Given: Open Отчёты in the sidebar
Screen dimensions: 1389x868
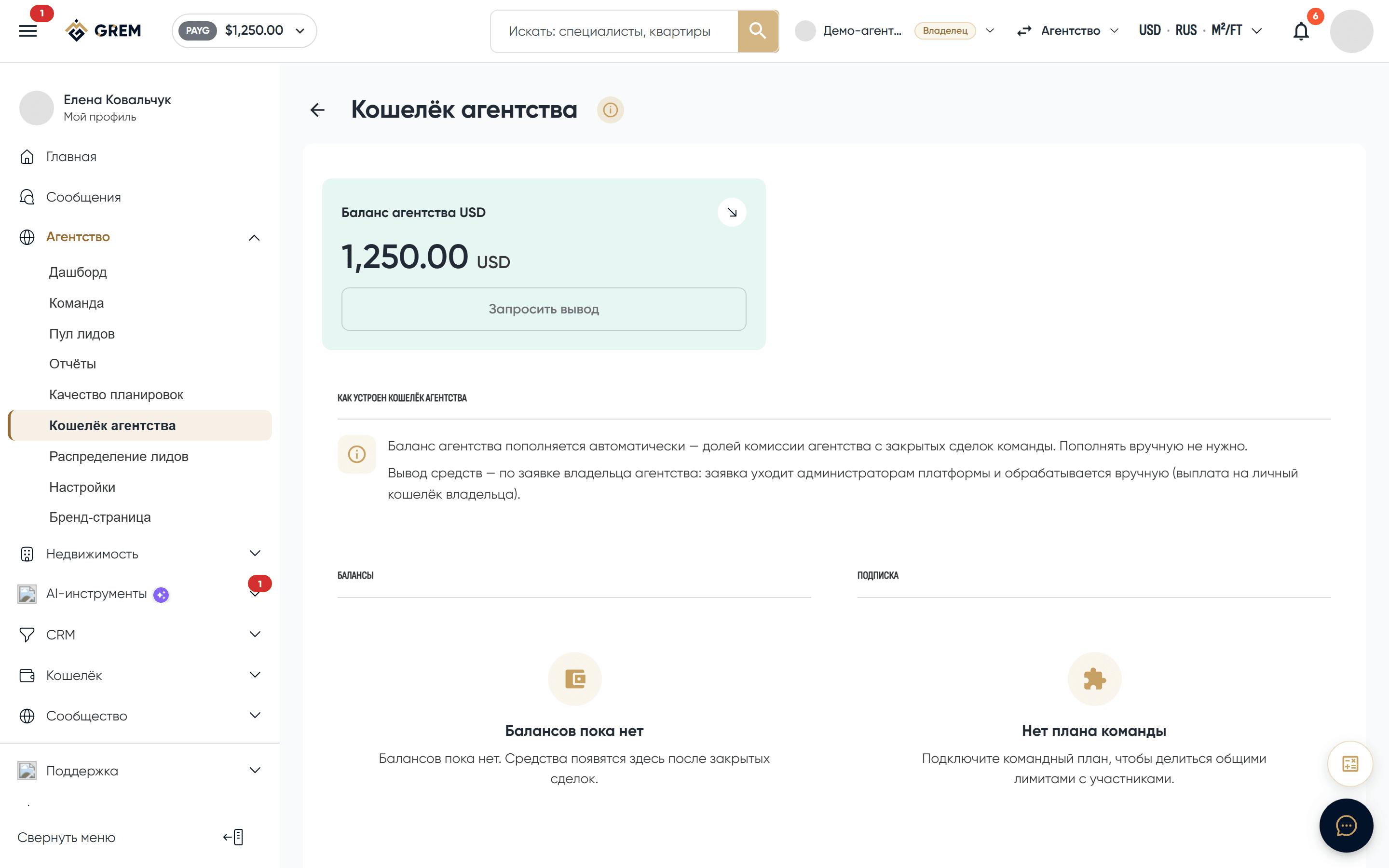Looking at the screenshot, I should [x=72, y=364].
